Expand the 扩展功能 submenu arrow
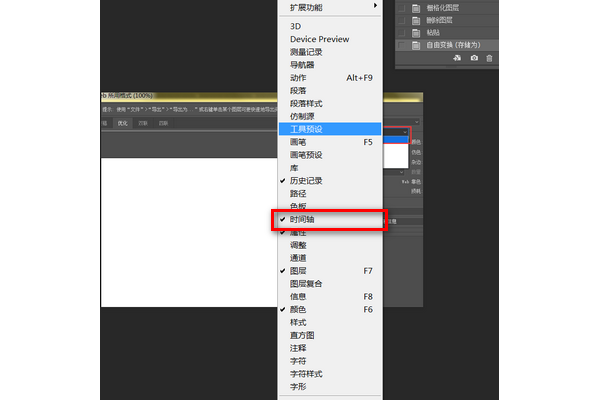 375,6
